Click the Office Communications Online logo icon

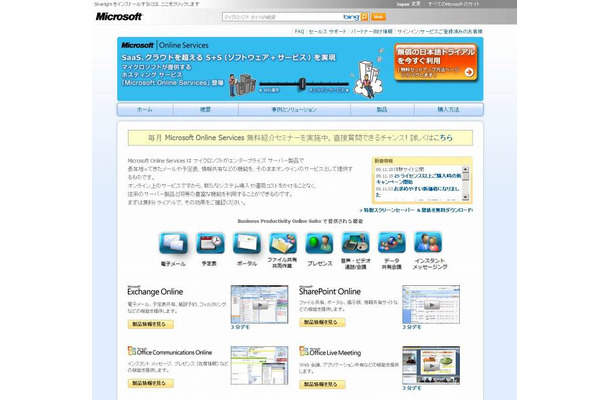(132, 351)
